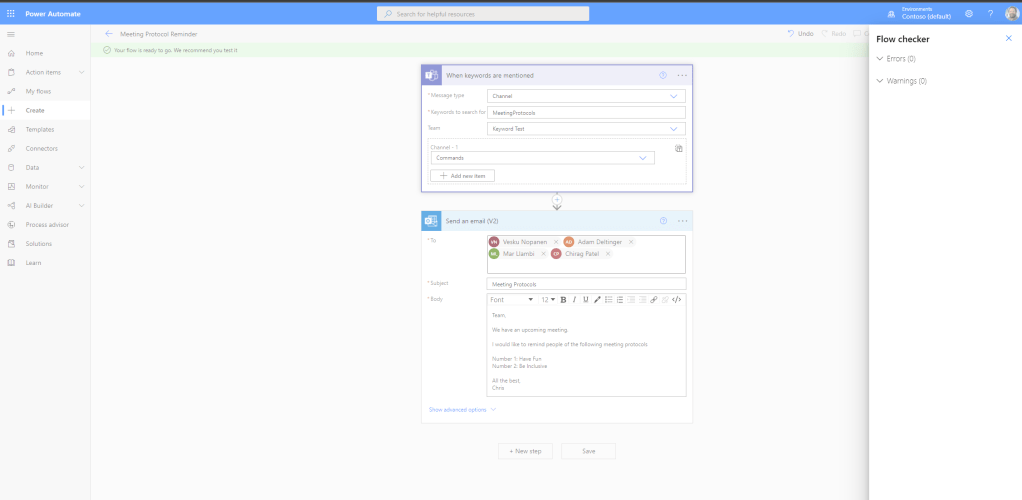
Task: Collapse the left navigation hamburger menu
Action: click(x=11, y=35)
